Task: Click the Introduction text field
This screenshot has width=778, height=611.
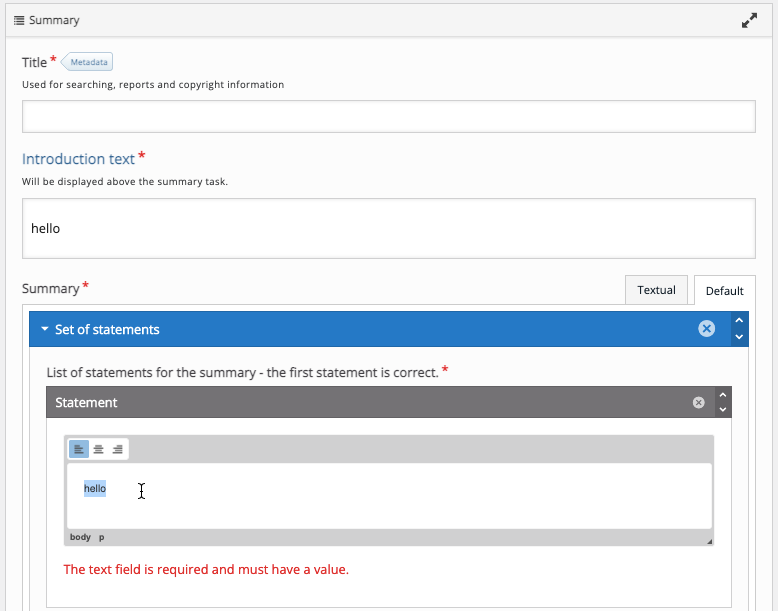Action: point(389,228)
